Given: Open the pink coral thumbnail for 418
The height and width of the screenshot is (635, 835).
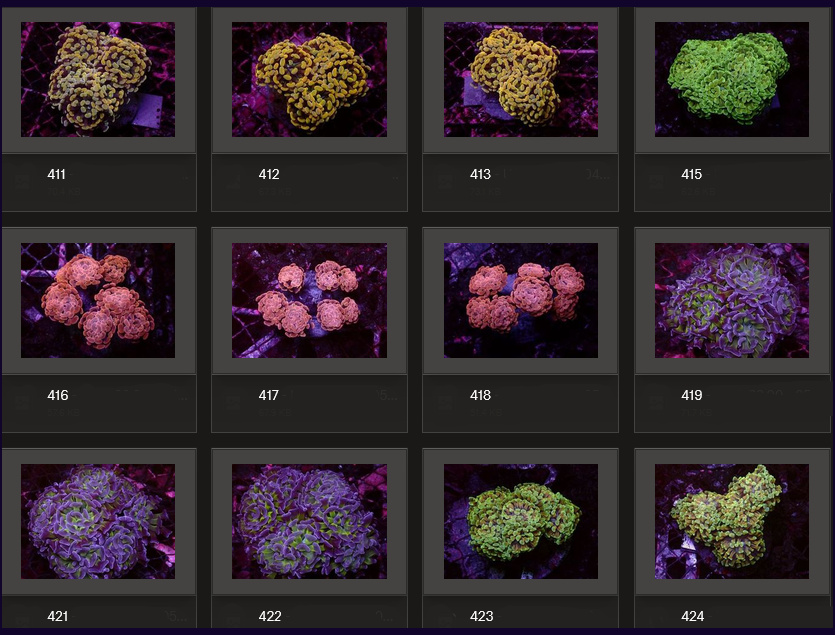Looking at the screenshot, I should tap(521, 300).
